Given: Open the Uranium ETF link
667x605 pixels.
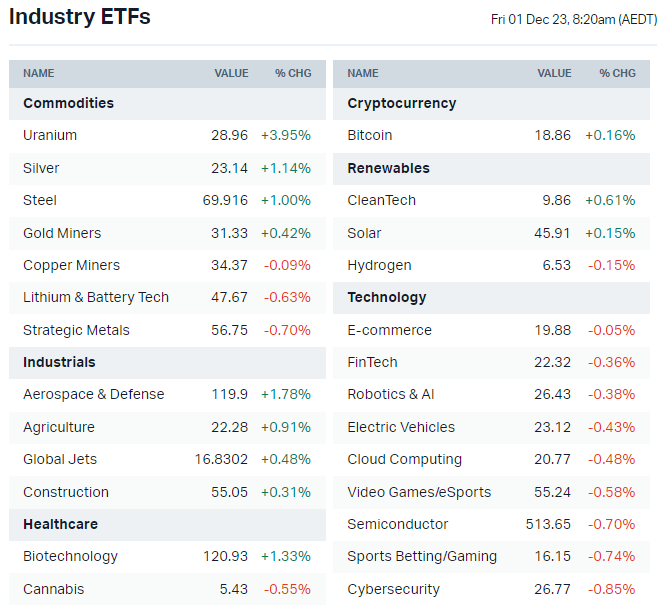Looking at the screenshot, I should tap(50, 135).
